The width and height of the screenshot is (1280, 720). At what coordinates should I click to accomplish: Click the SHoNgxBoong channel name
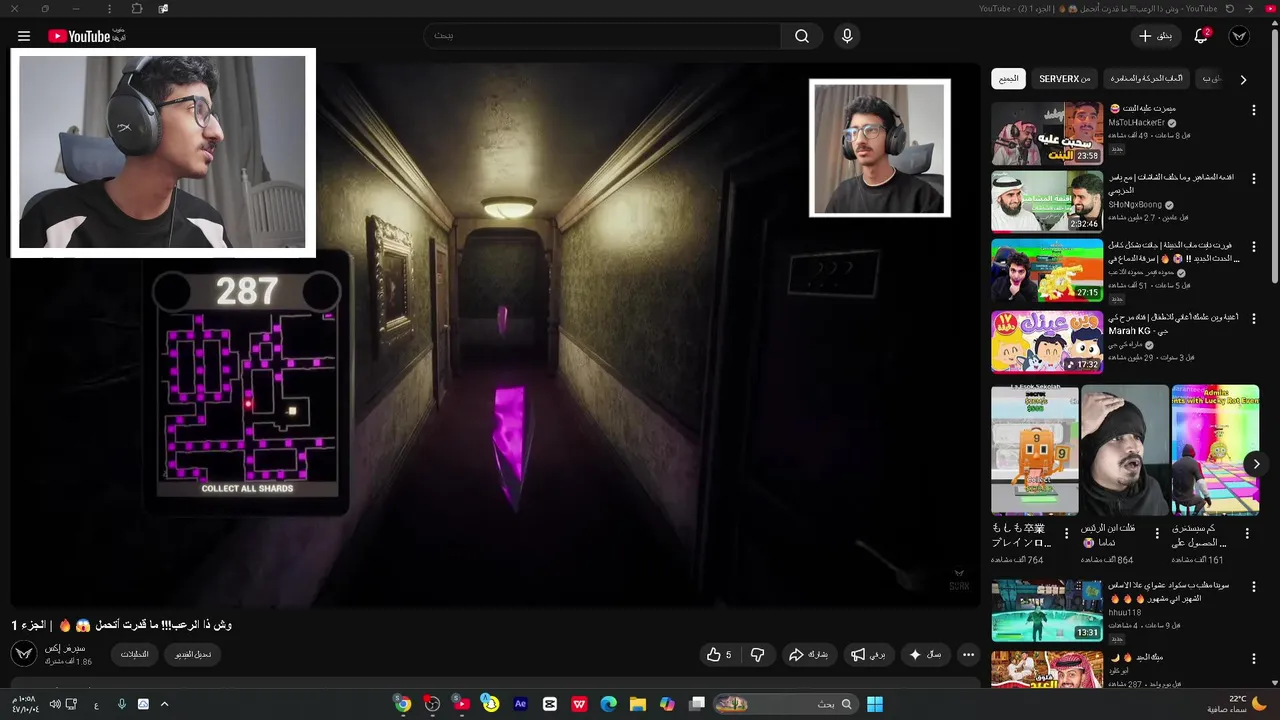point(1135,205)
